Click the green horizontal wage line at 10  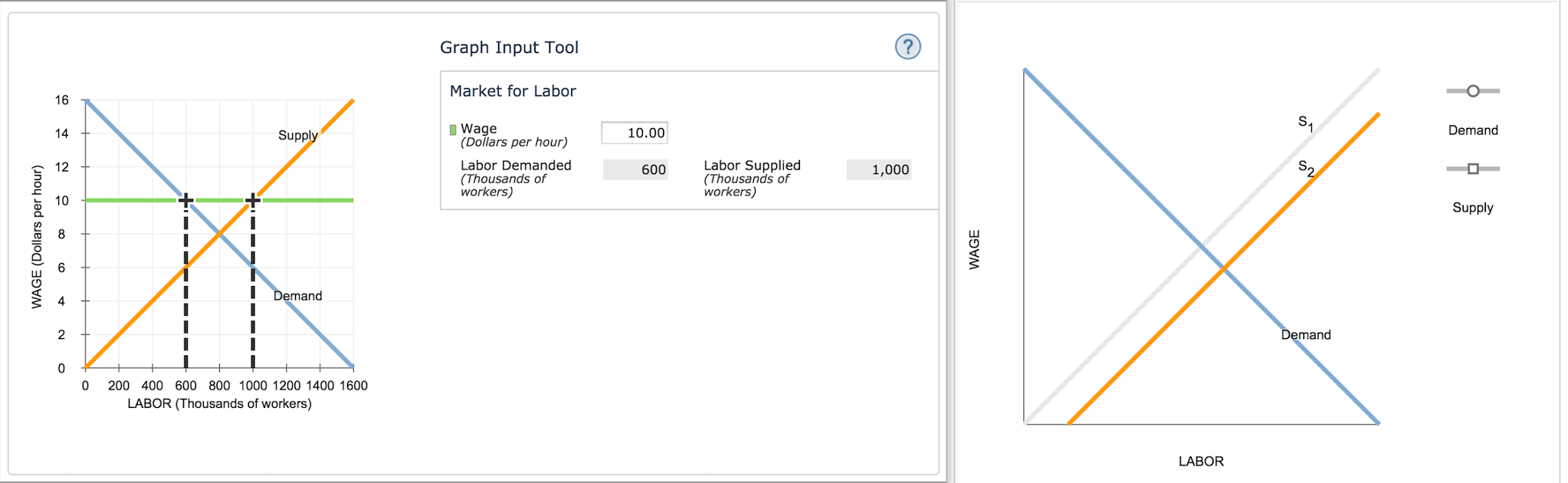322,200
